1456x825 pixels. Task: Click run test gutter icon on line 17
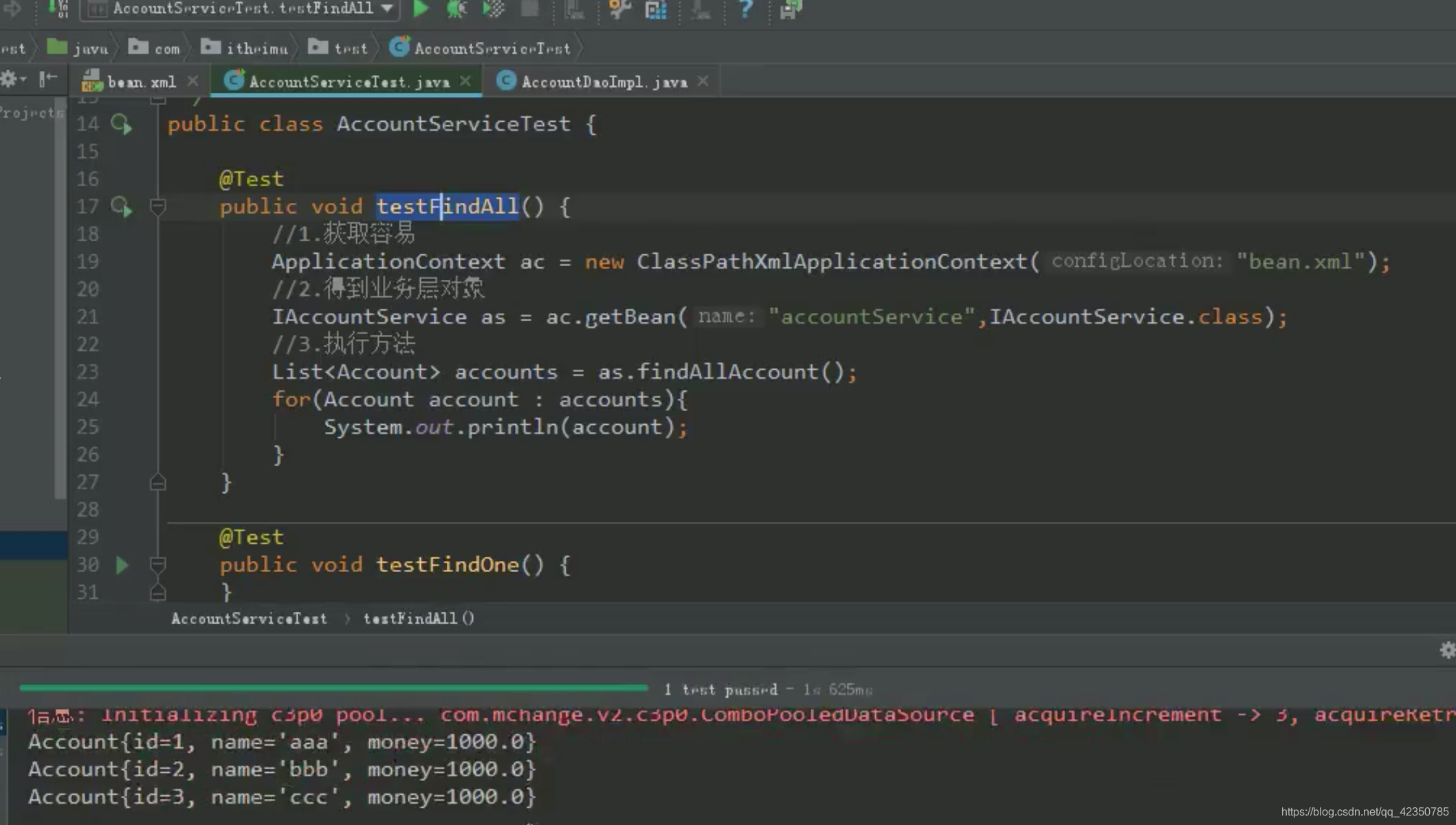(122, 207)
